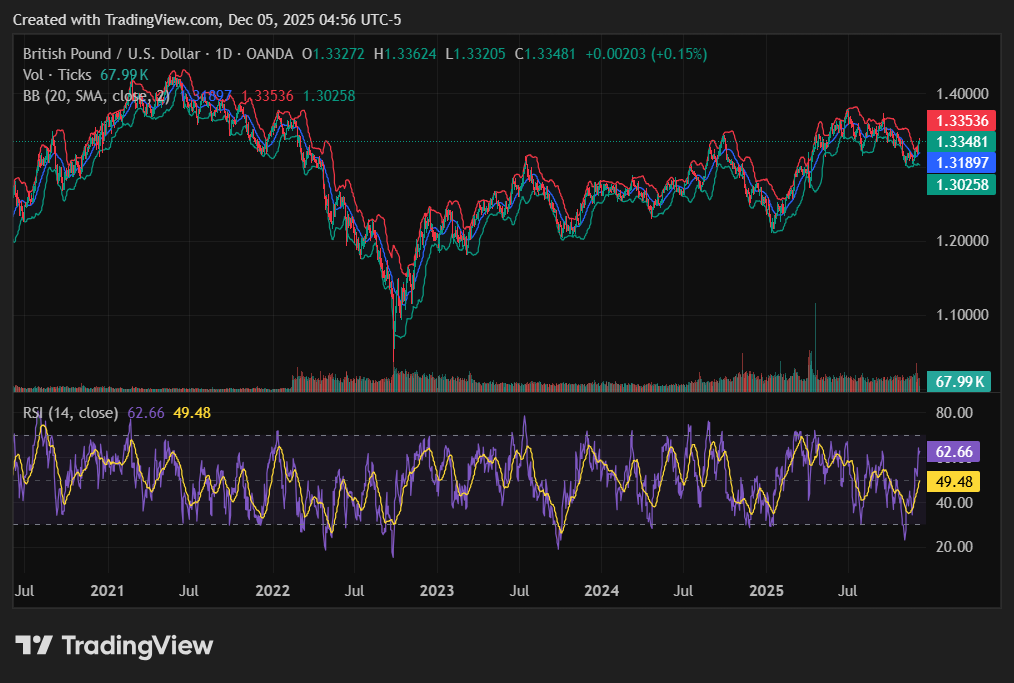Click the 2025 label on the time axis
Viewport: 1014px width, 683px height.
(x=766, y=591)
